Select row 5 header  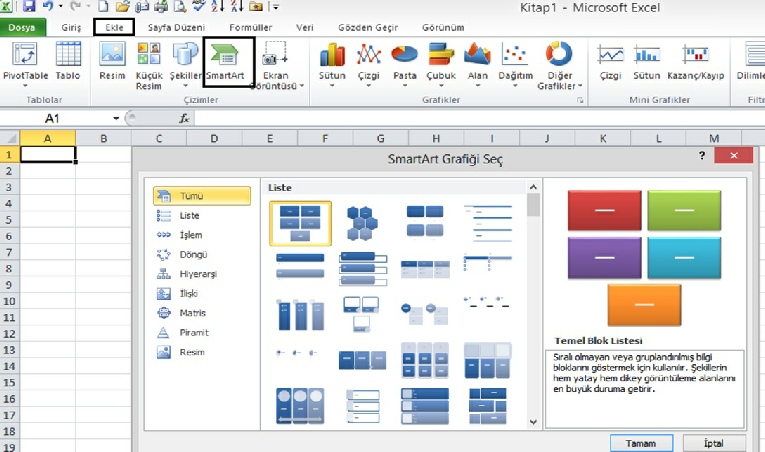pyautogui.click(x=9, y=220)
